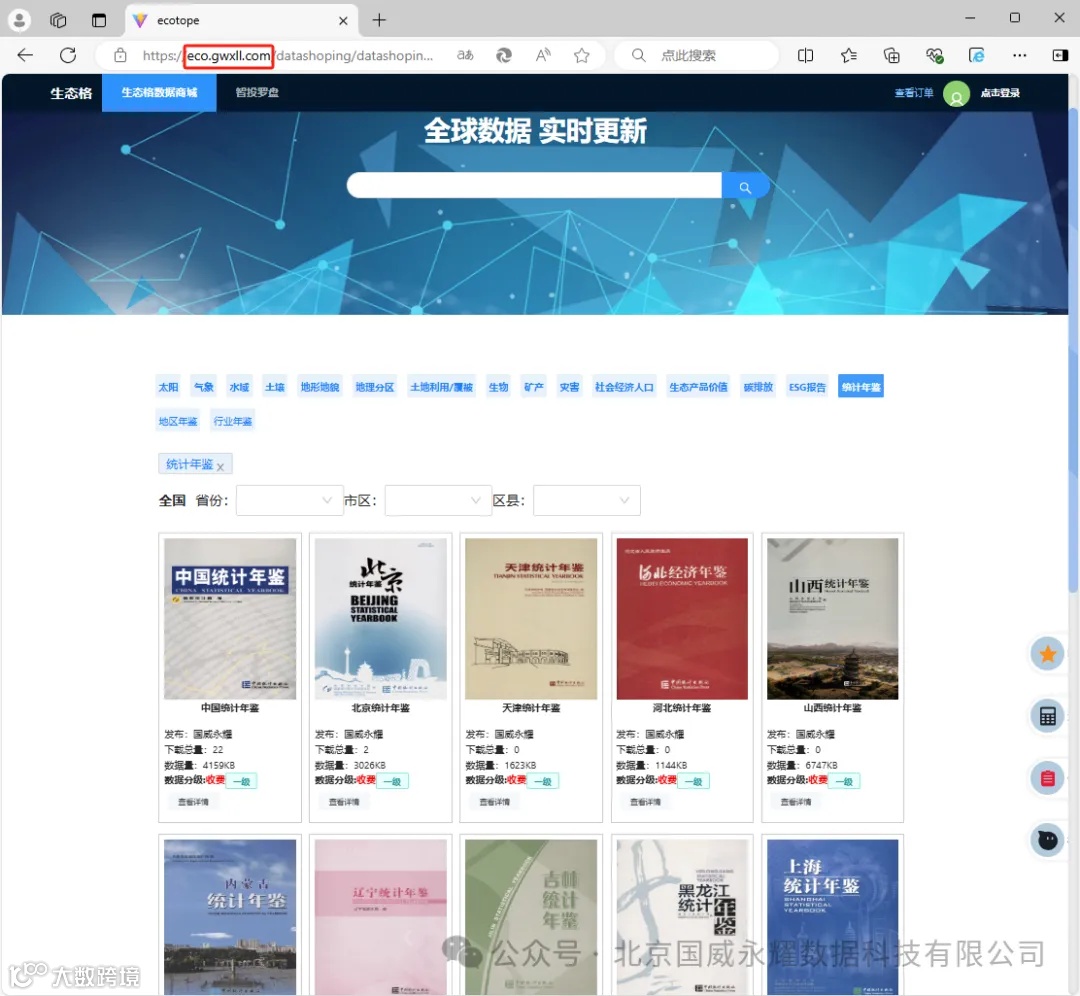
Task: Click 查看详情 under 北京统计年鉴
Action: pyautogui.click(x=344, y=802)
